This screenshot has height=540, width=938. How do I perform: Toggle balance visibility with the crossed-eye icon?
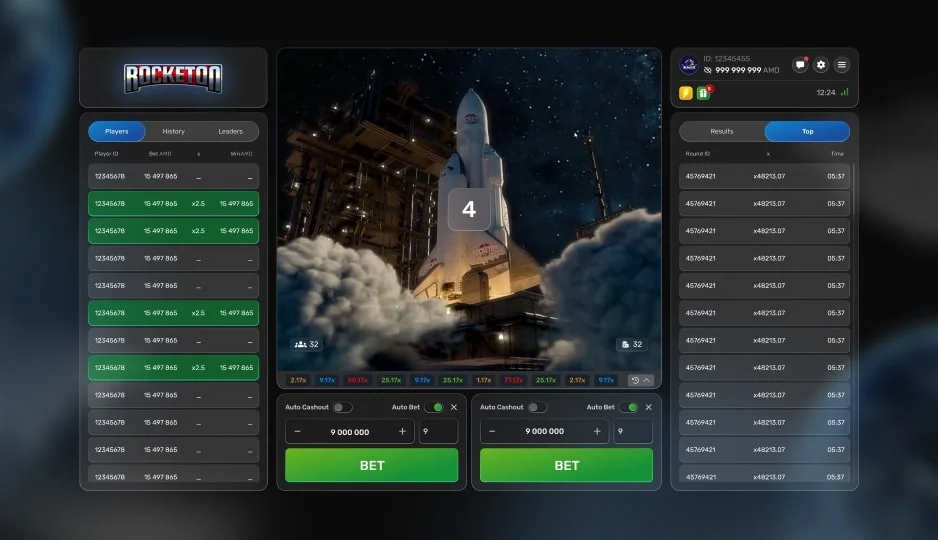coord(708,71)
